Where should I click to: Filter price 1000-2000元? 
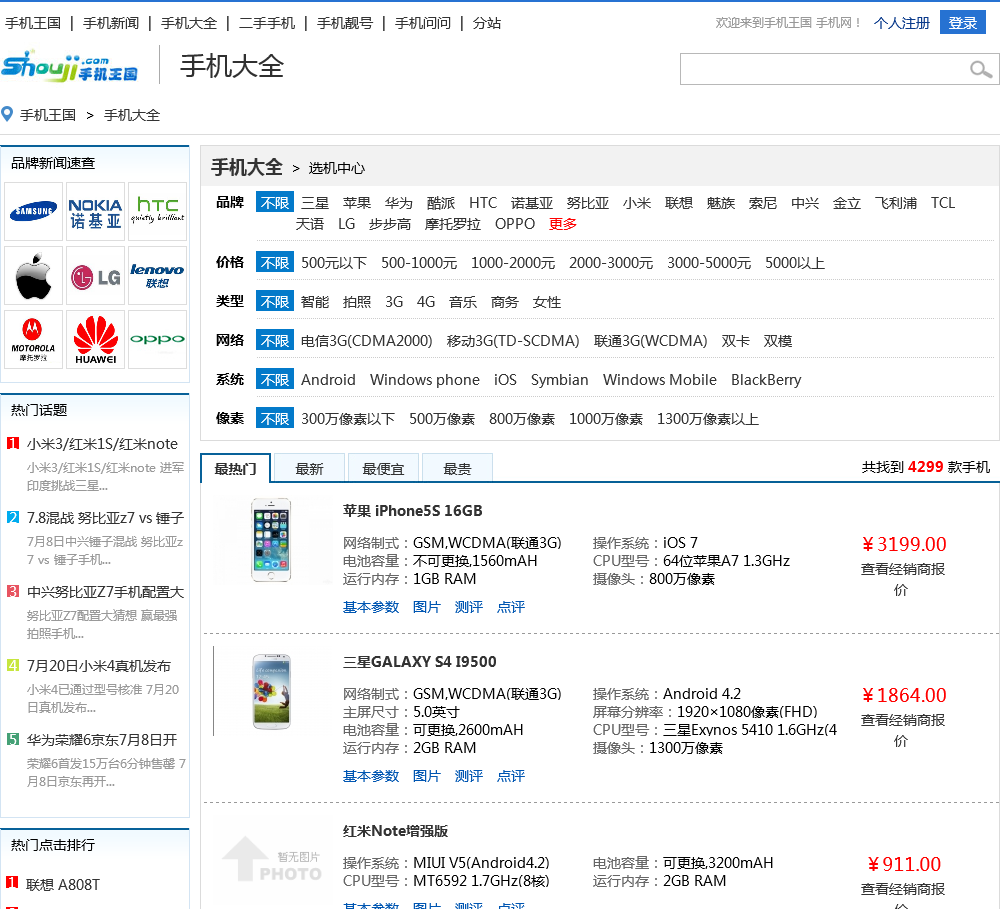pyautogui.click(x=513, y=263)
